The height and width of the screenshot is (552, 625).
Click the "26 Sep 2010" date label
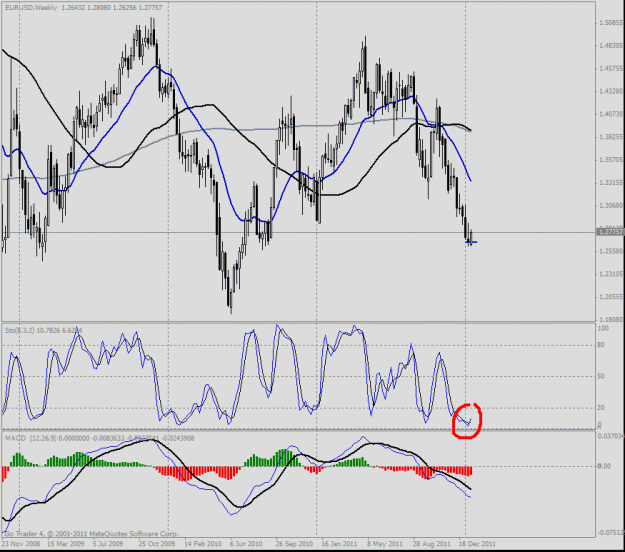pyautogui.click(x=294, y=544)
